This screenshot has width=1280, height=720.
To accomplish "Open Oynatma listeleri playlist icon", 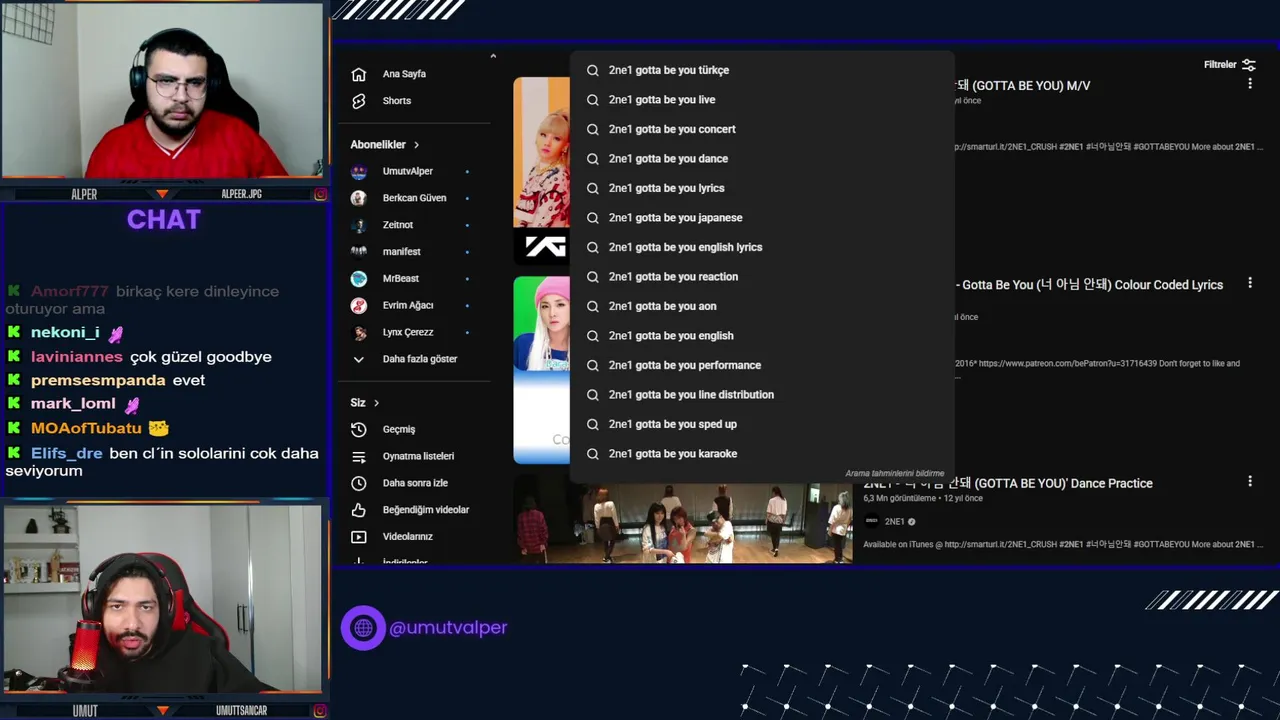I will (x=359, y=456).
